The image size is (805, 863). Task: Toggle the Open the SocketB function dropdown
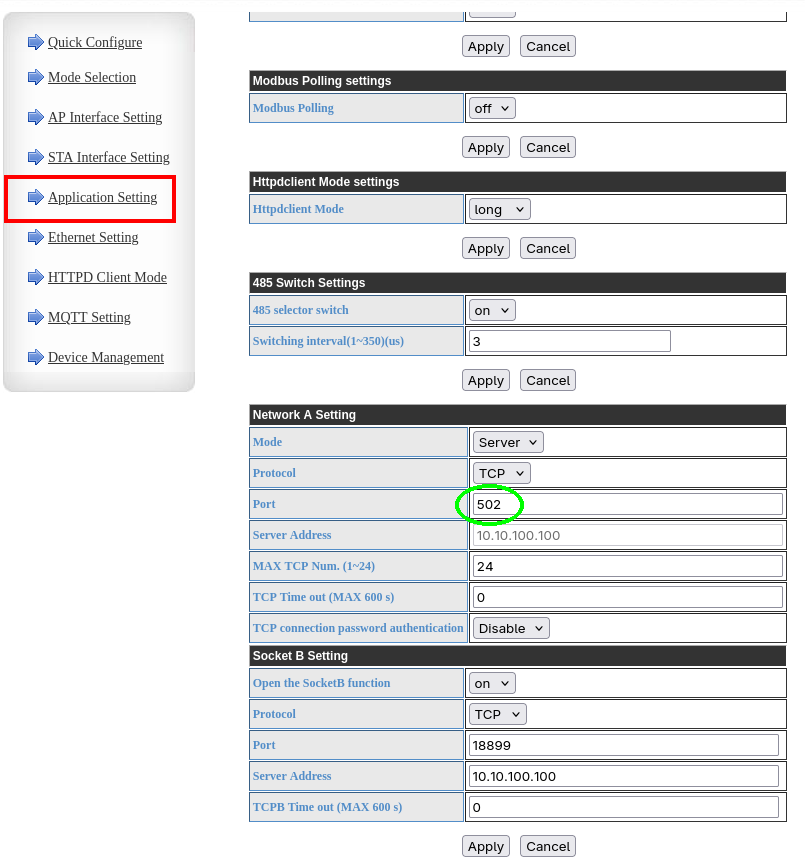(x=492, y=683)
